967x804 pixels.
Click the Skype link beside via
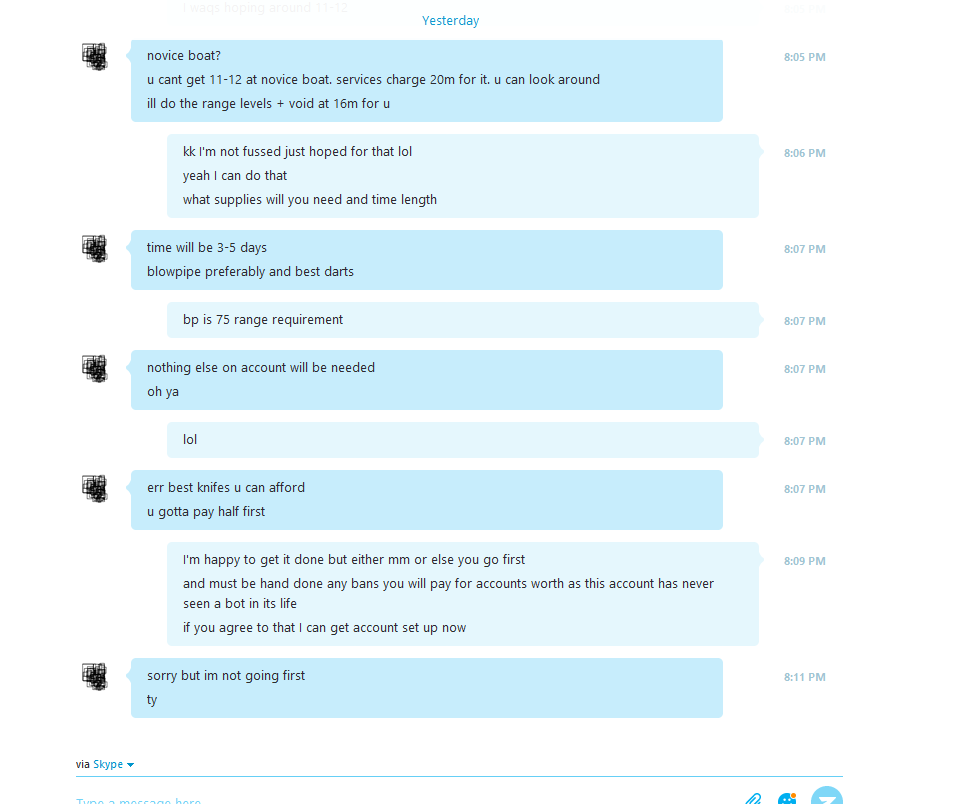[x=108, y=764]
